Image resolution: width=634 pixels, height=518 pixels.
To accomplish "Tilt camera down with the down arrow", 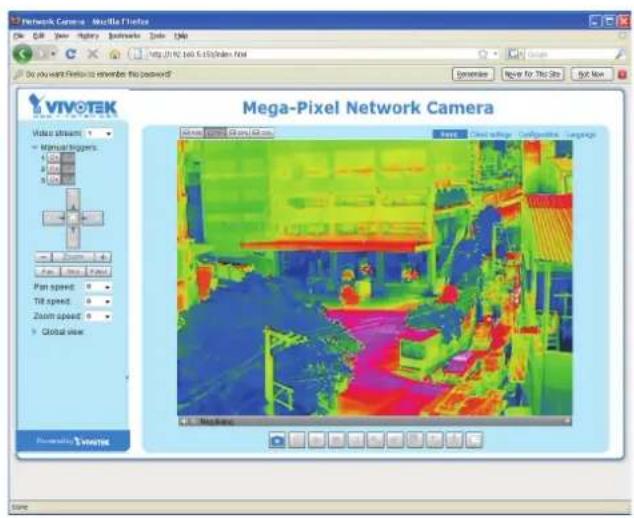I will (73, 237).
